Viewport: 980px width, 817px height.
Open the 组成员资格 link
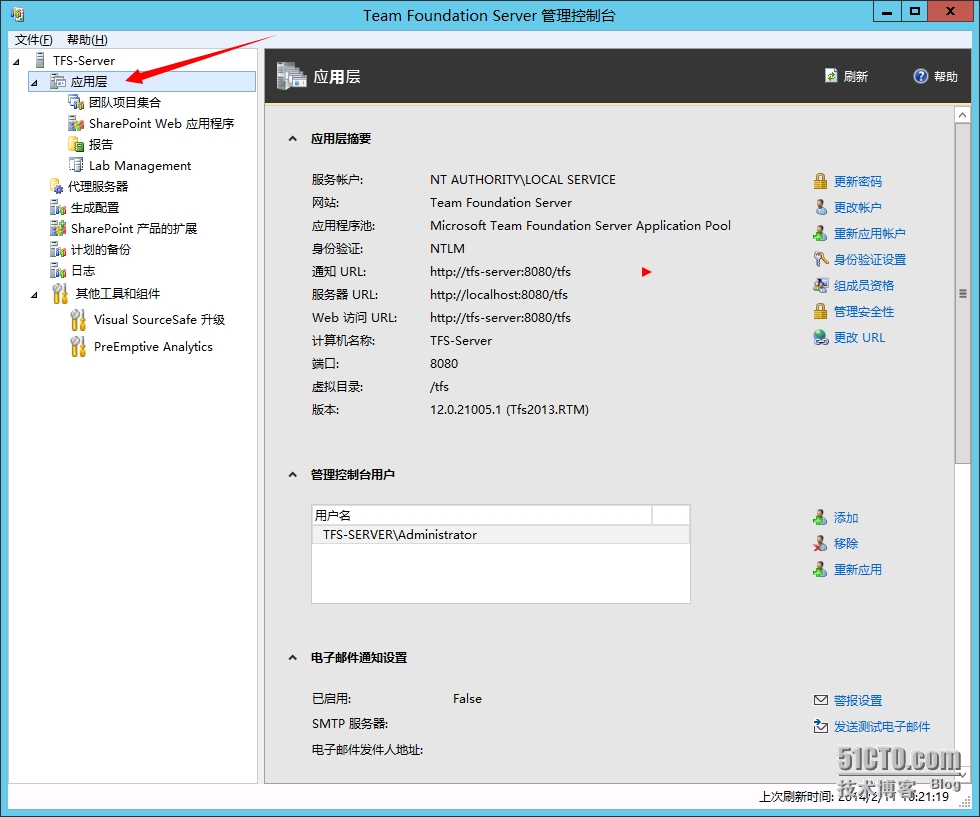(x=864, y=286)
